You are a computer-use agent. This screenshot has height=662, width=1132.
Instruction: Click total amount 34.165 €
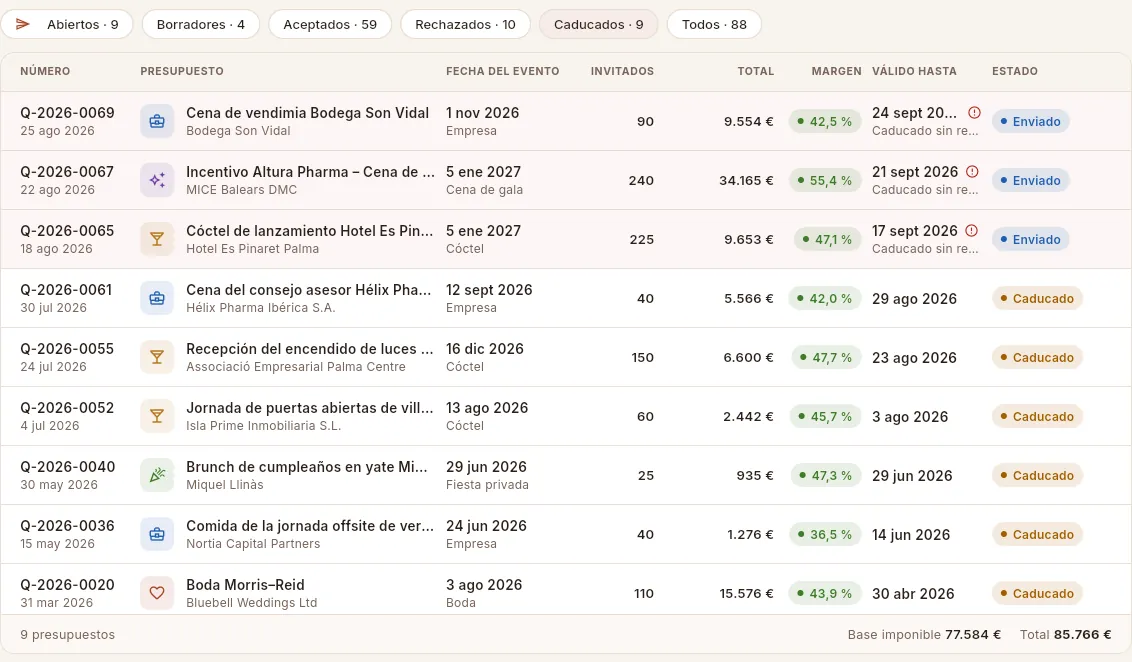click(x=746, y=180)
